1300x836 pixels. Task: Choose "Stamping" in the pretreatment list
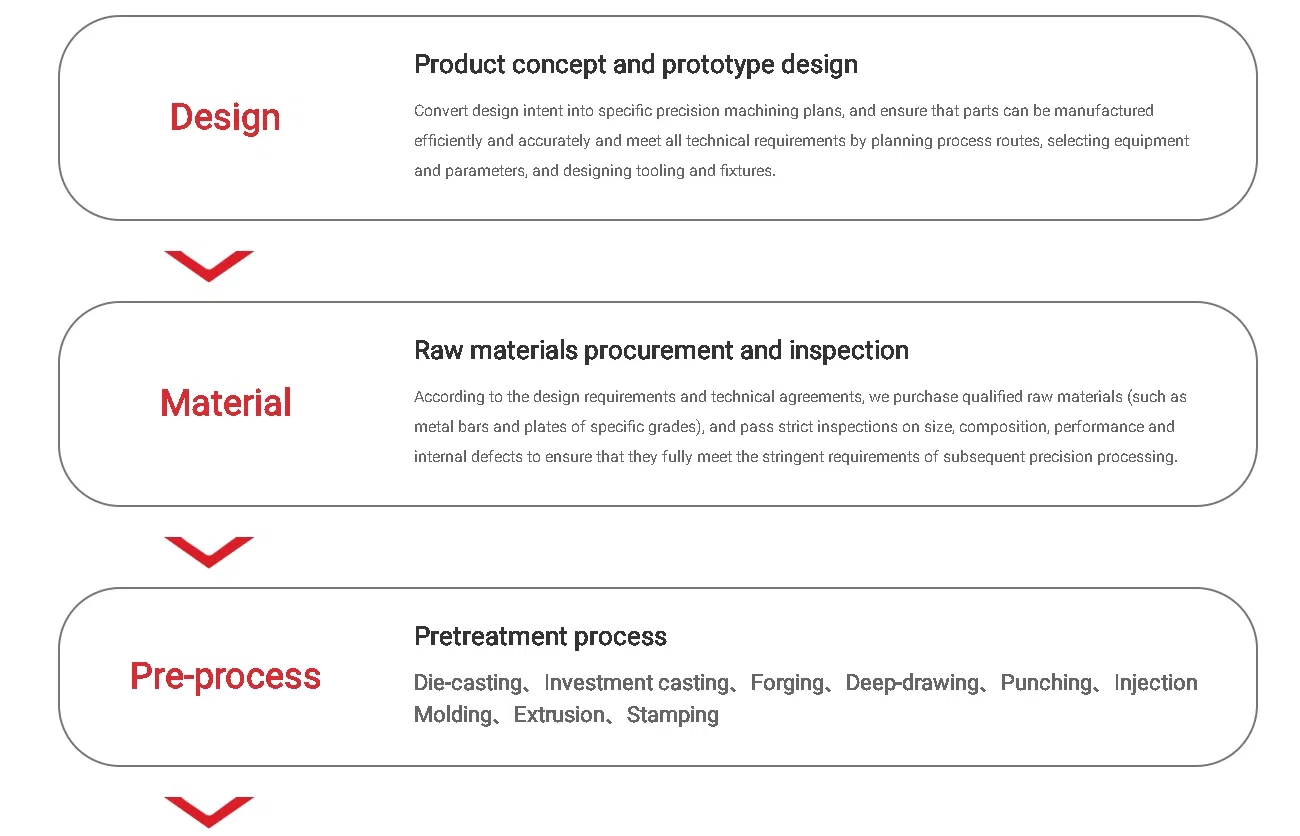[672, 715]
